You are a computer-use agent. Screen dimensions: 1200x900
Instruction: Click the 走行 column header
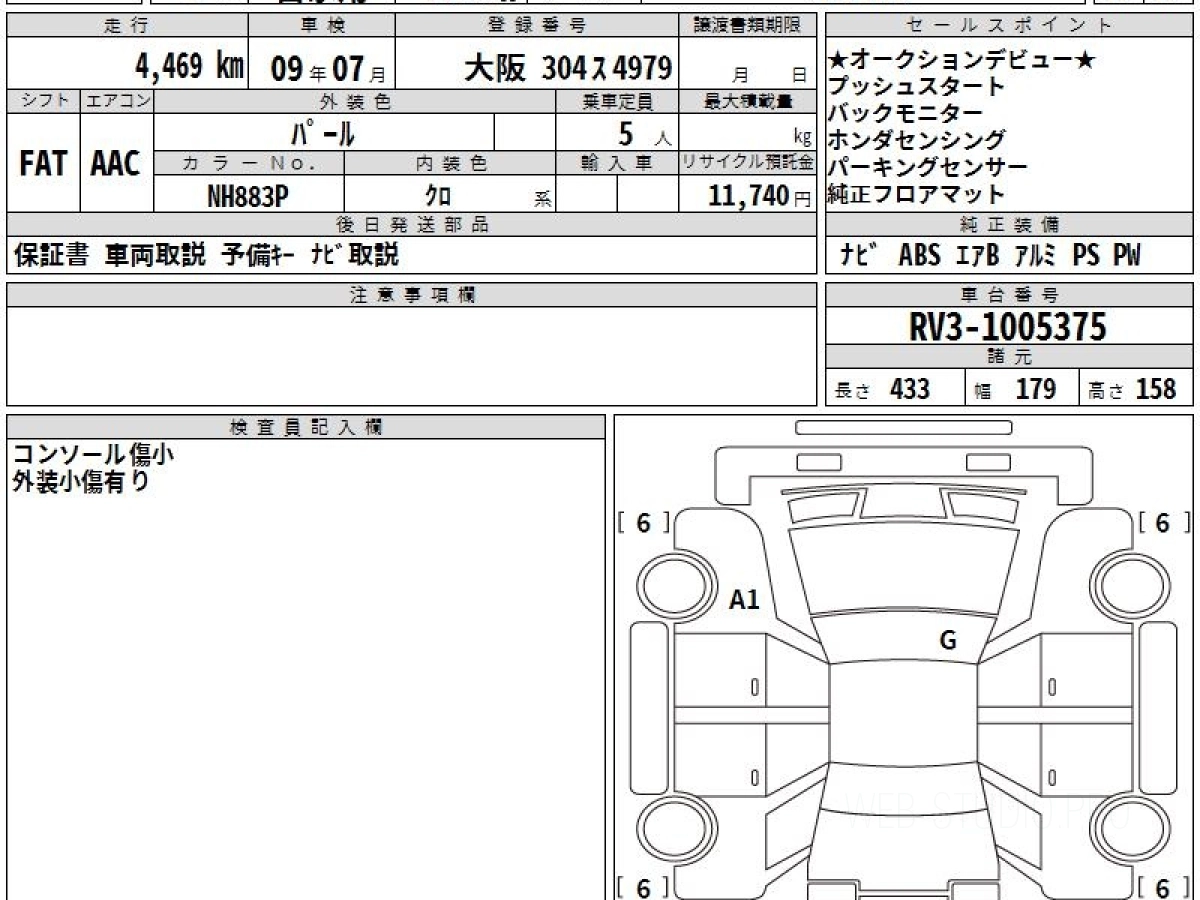click(126, 26)
